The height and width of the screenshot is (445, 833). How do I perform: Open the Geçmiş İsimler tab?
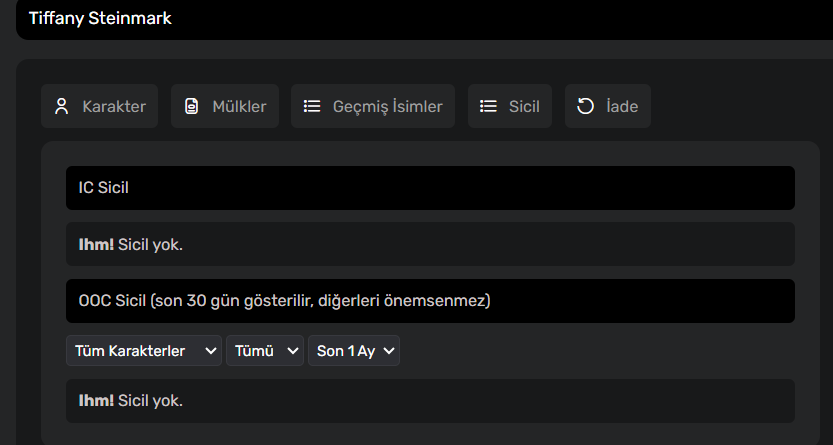pyautogui.click(x=373, y=106)
